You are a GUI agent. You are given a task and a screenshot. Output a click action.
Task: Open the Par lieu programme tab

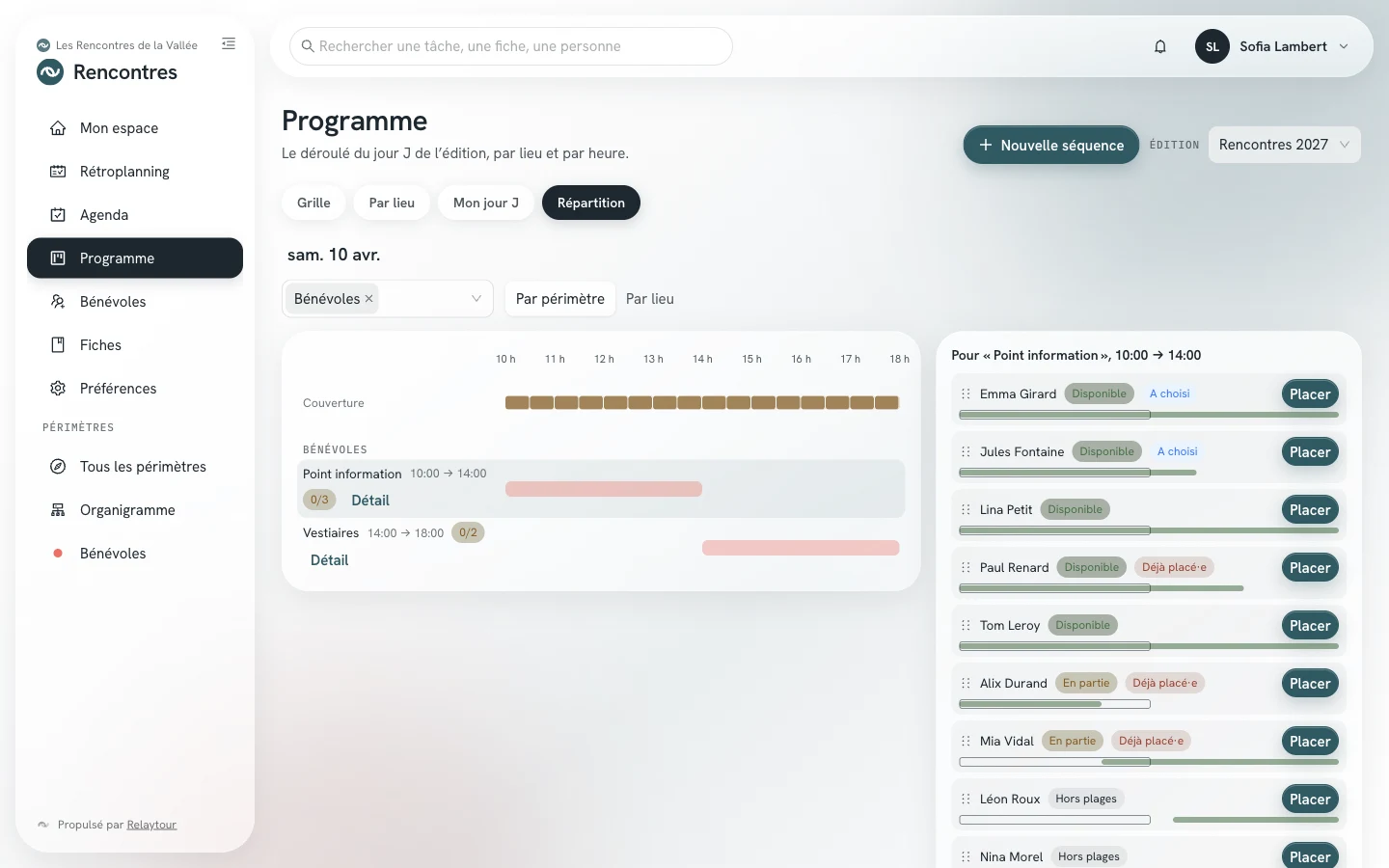(x=392, y=203)
